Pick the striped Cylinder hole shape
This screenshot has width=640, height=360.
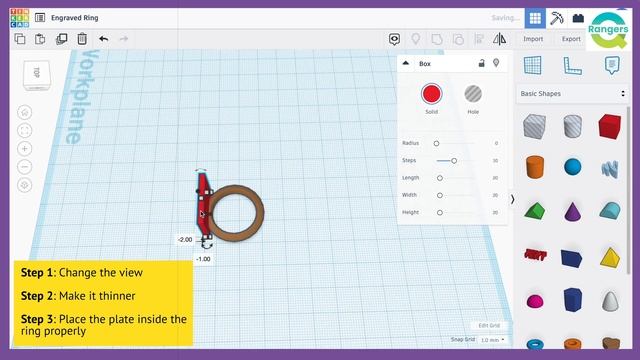(x=573, y=126)
